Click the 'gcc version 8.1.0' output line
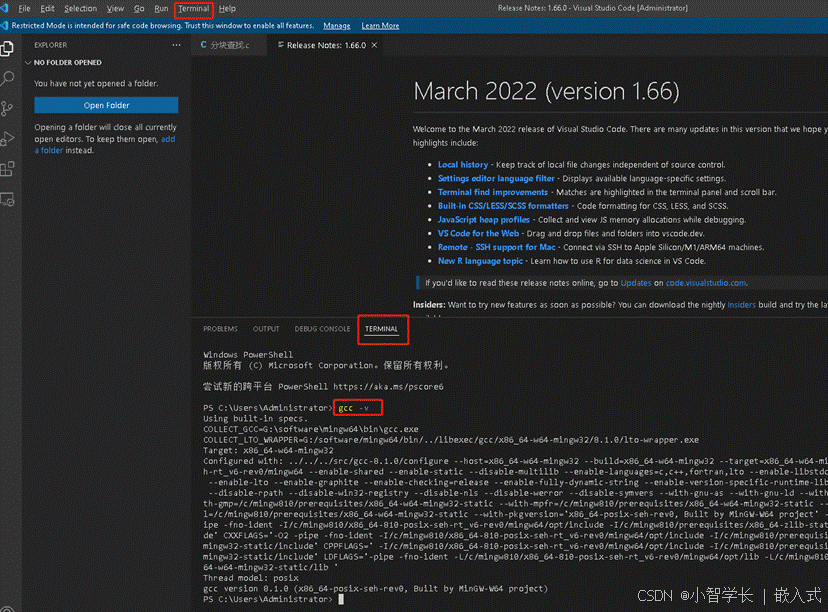The image size is (828, 612). tap(375, 589)
